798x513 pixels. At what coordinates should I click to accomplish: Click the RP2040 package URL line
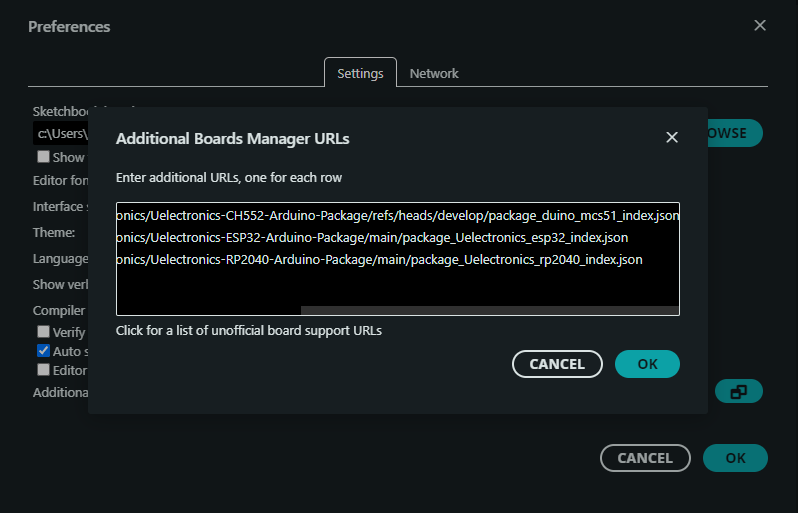(x=379, y=260)
